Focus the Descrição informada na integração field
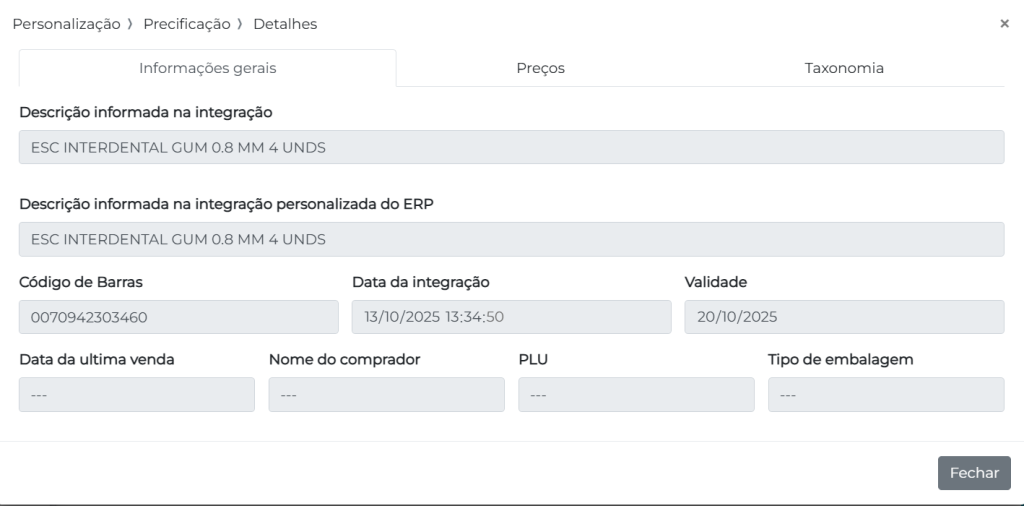This screenshot has width=1024, height=506. point(511,147)
